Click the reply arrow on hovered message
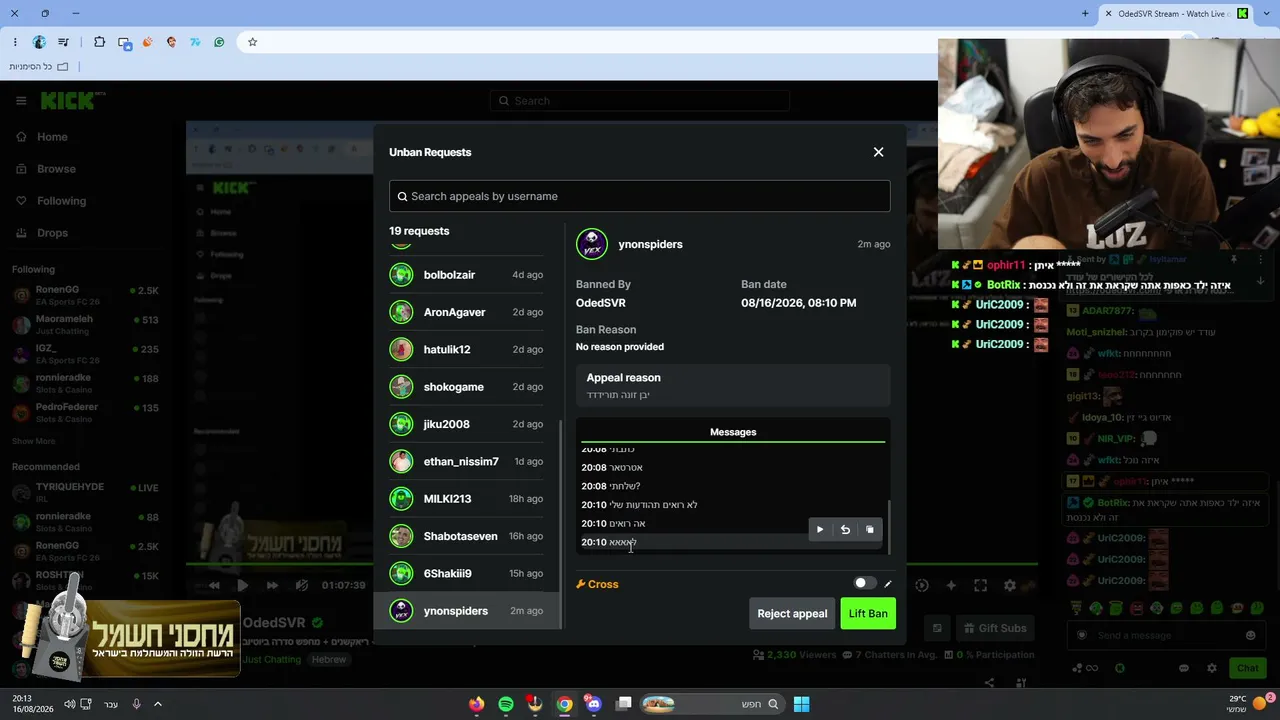Image resolution: width=1280 pixels, height=720 pixels. pos(845,530)
